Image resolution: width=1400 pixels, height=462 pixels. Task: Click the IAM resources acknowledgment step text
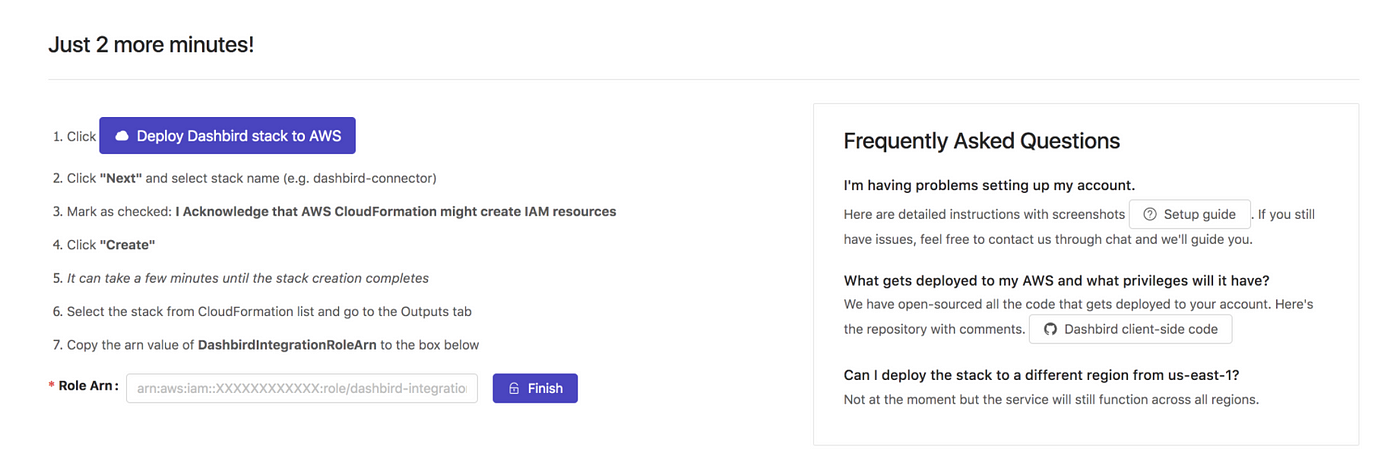341,212
